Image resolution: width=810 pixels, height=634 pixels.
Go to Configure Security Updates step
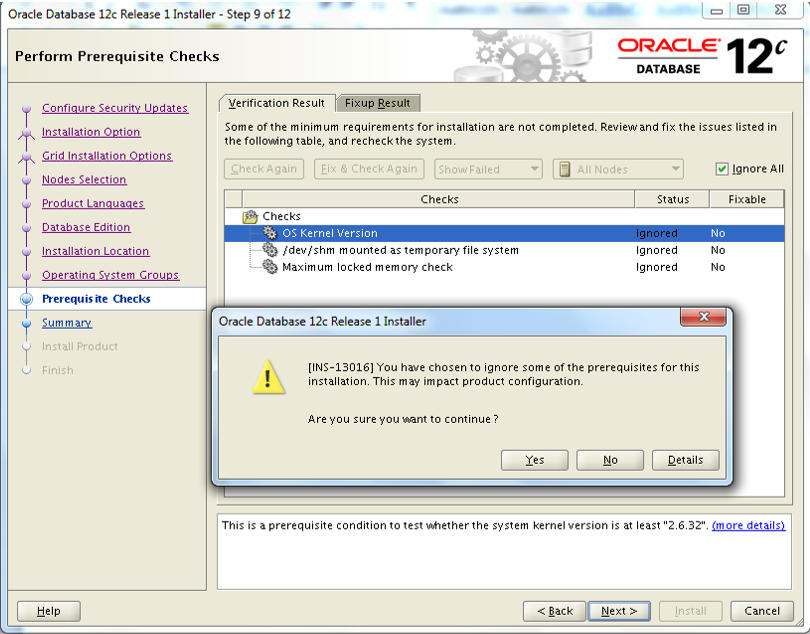pyautogui.click(x=115, y=108)
